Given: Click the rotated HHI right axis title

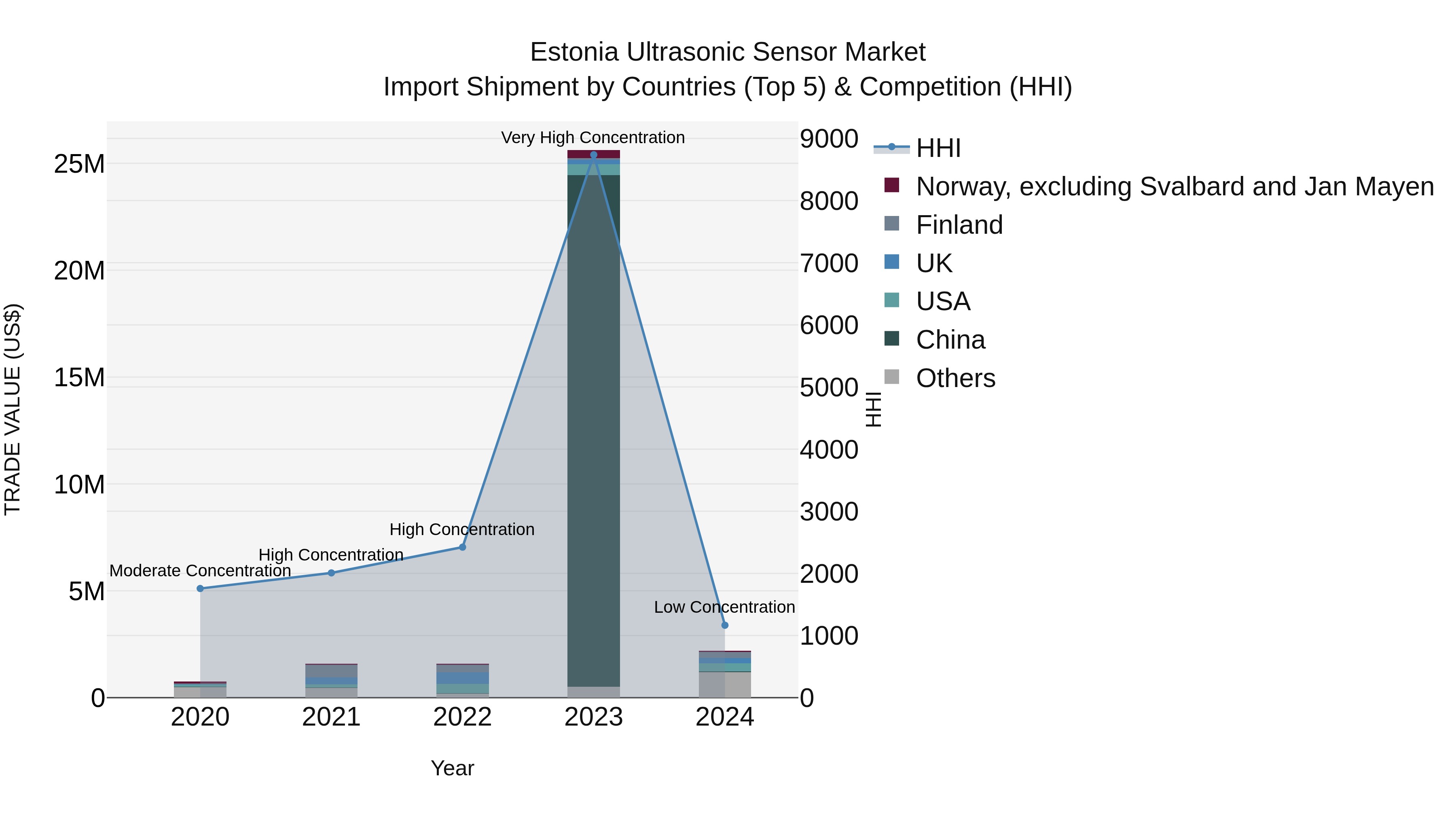Looking at the screenshot, I should click(x=873, y=409).
